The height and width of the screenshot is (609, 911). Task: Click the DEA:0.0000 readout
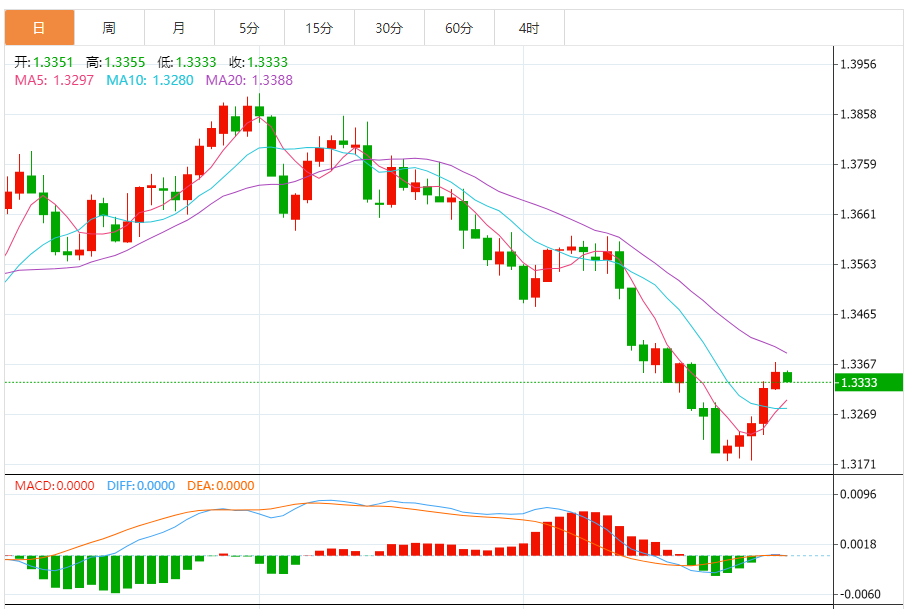221,486
